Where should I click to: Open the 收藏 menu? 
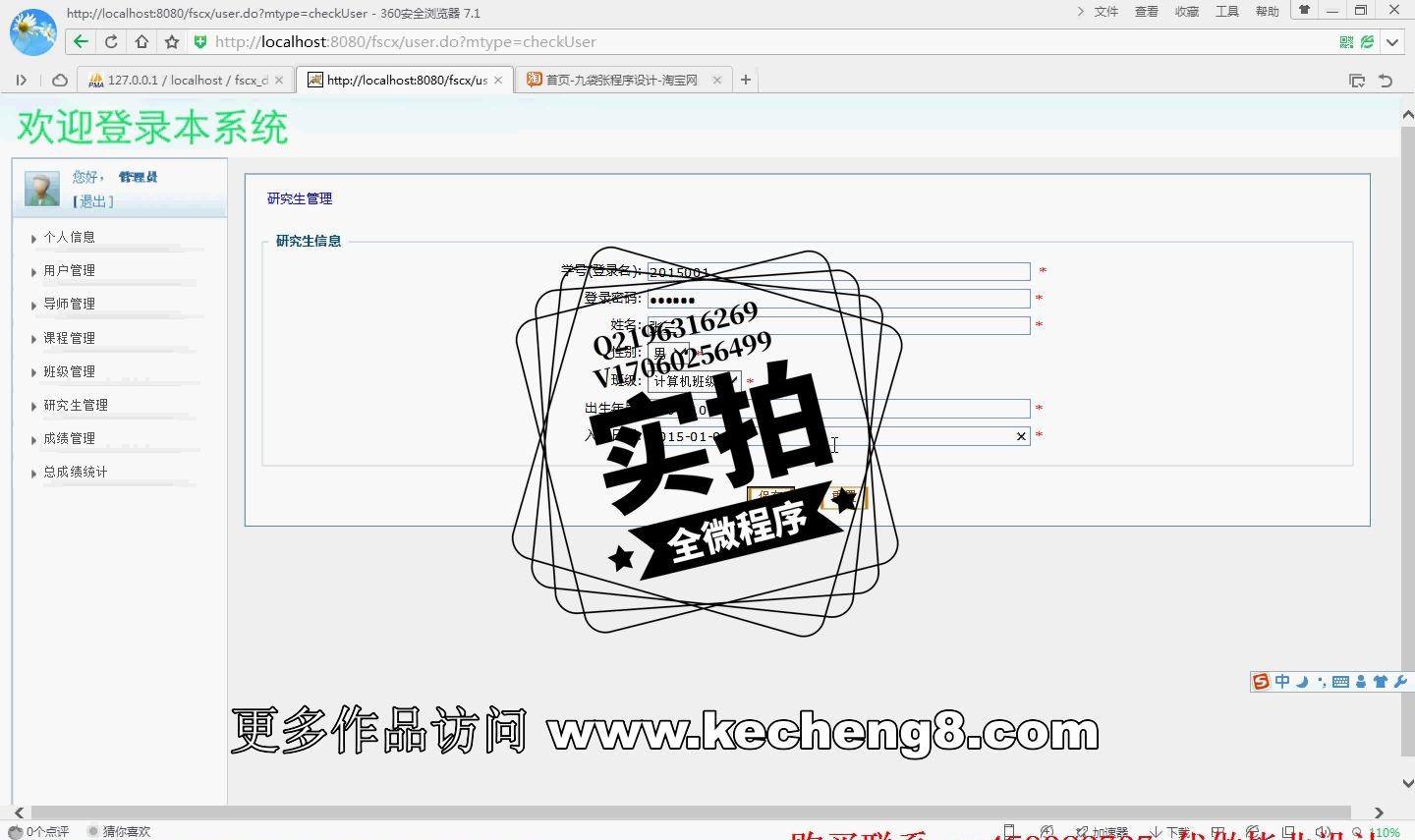[1187, 12]
